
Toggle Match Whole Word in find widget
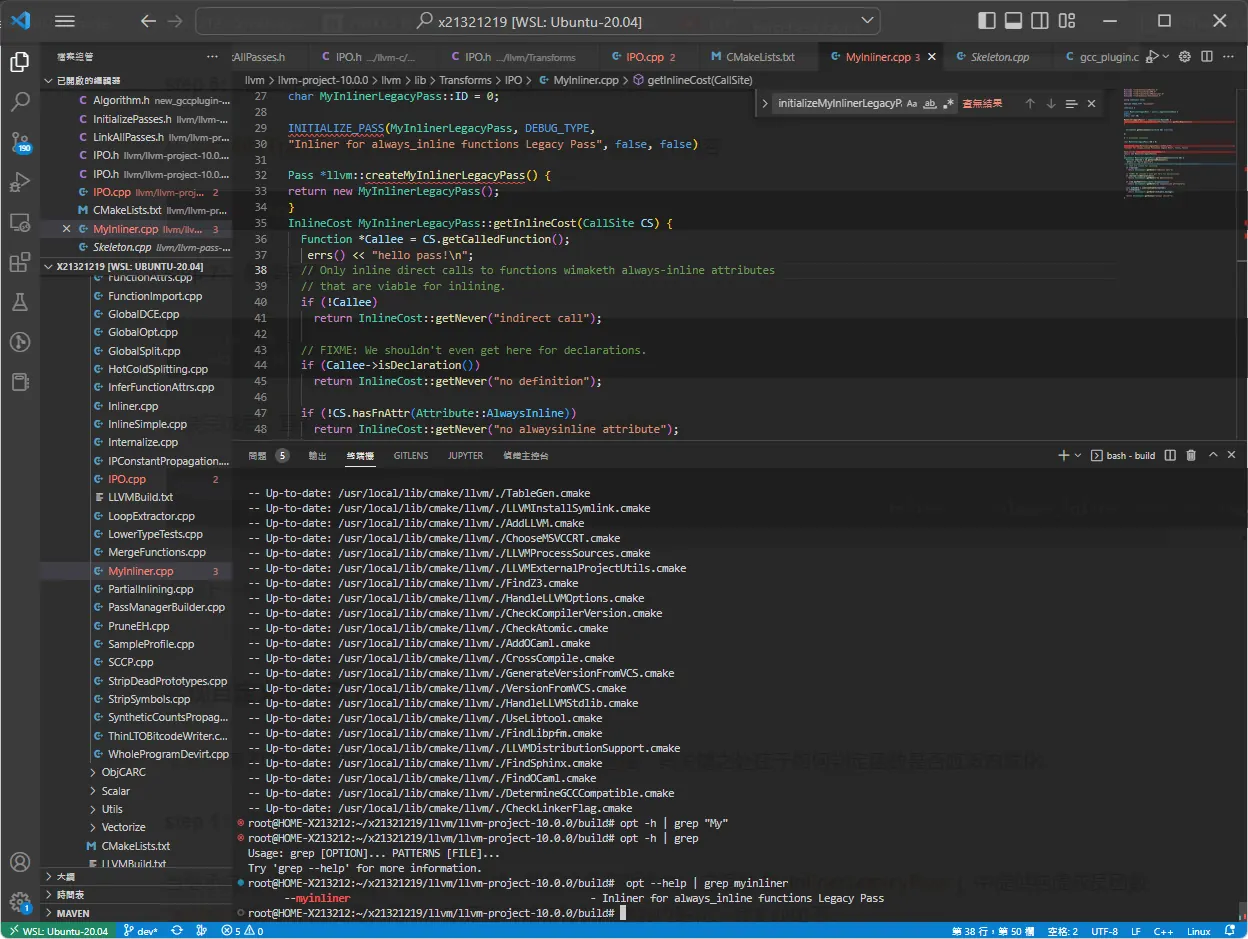pos(929,103)
